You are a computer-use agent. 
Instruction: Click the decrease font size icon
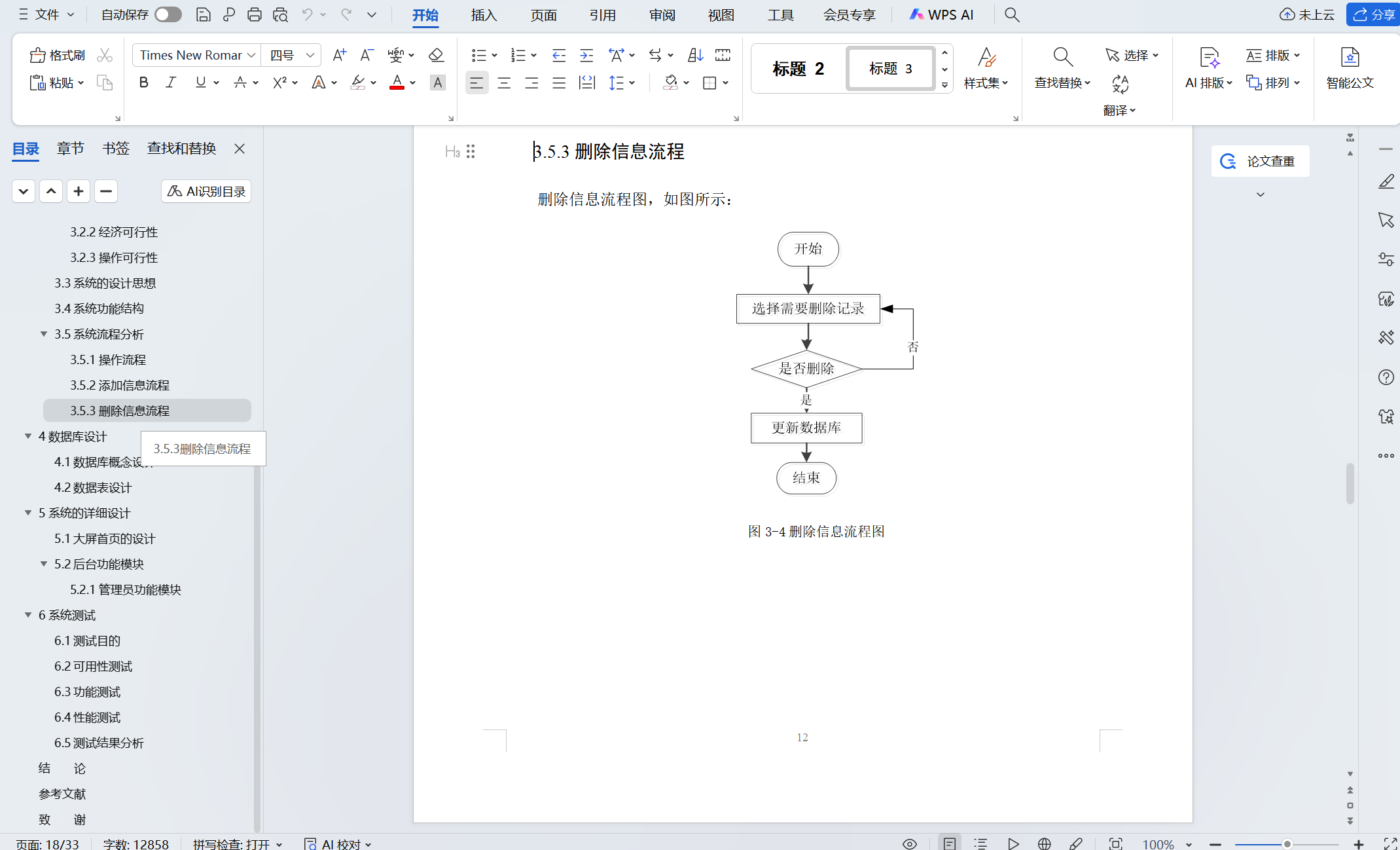coord(367,56)
